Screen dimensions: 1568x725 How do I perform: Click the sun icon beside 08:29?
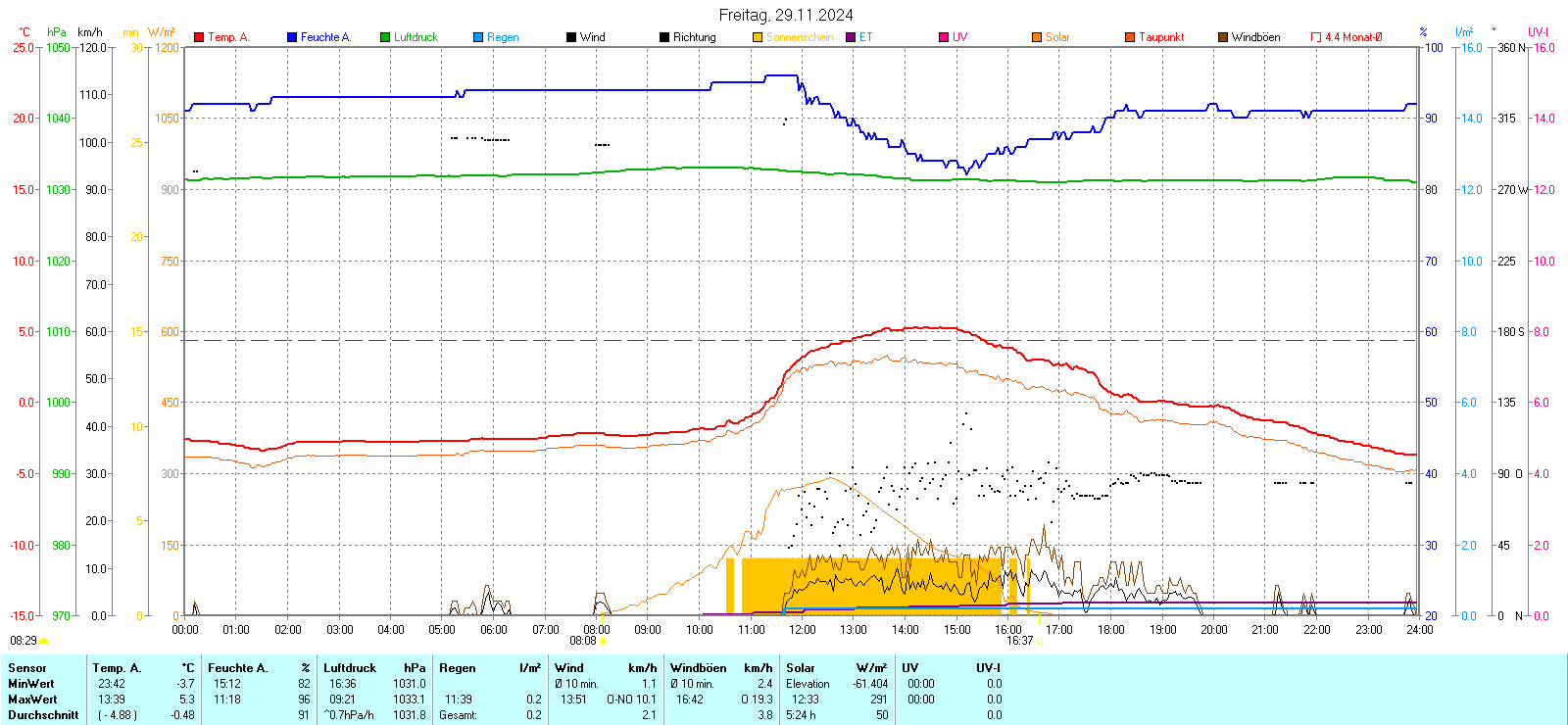tap(43, 641)
